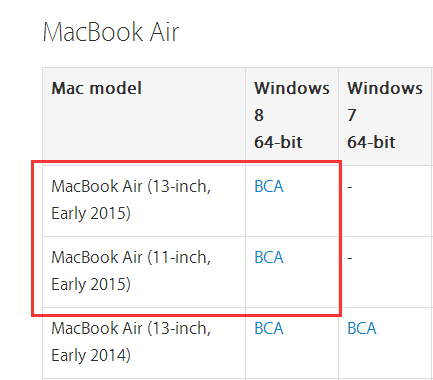
Task: Click Early 2015) text in the 13-inch row
Action: coord(91,213)
